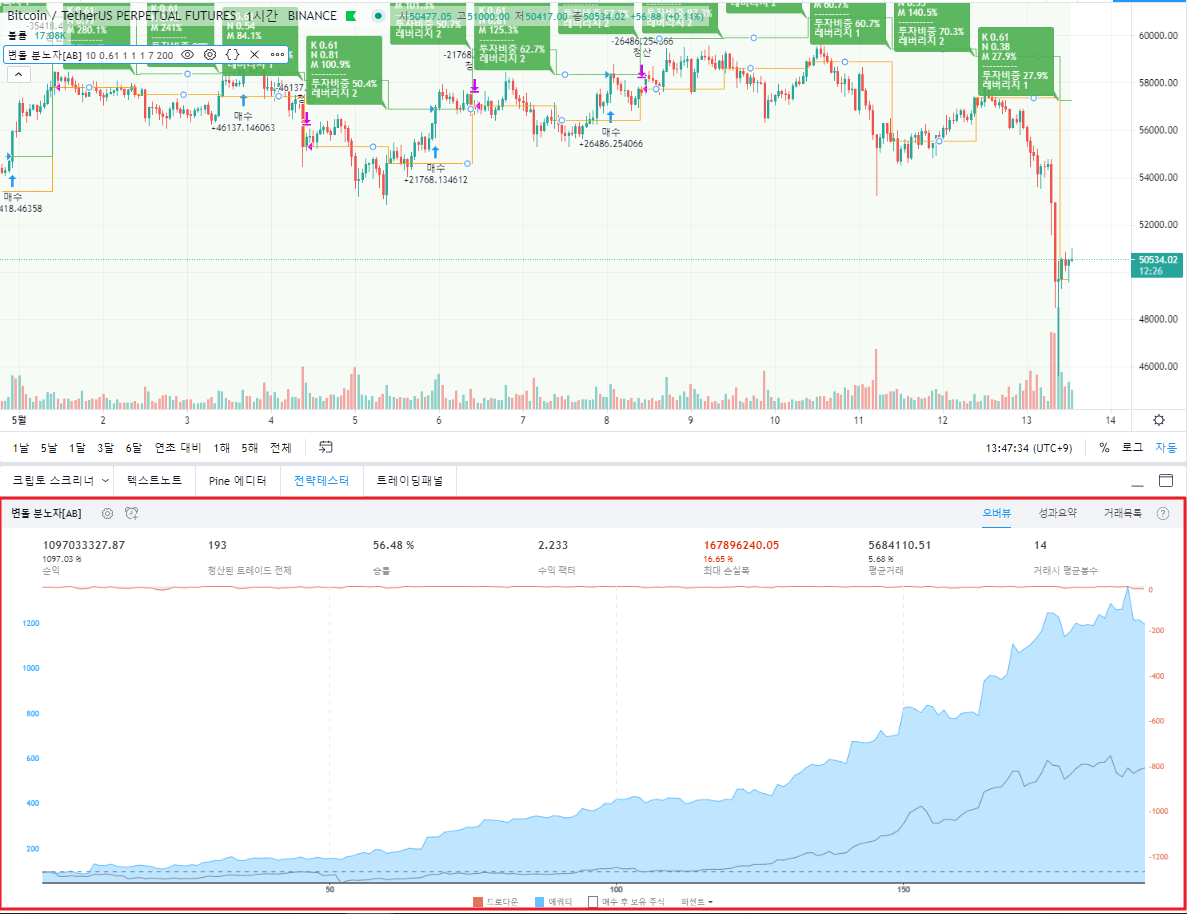Enable the buy-and-hold equity checkbox

(x=593, y=901)
